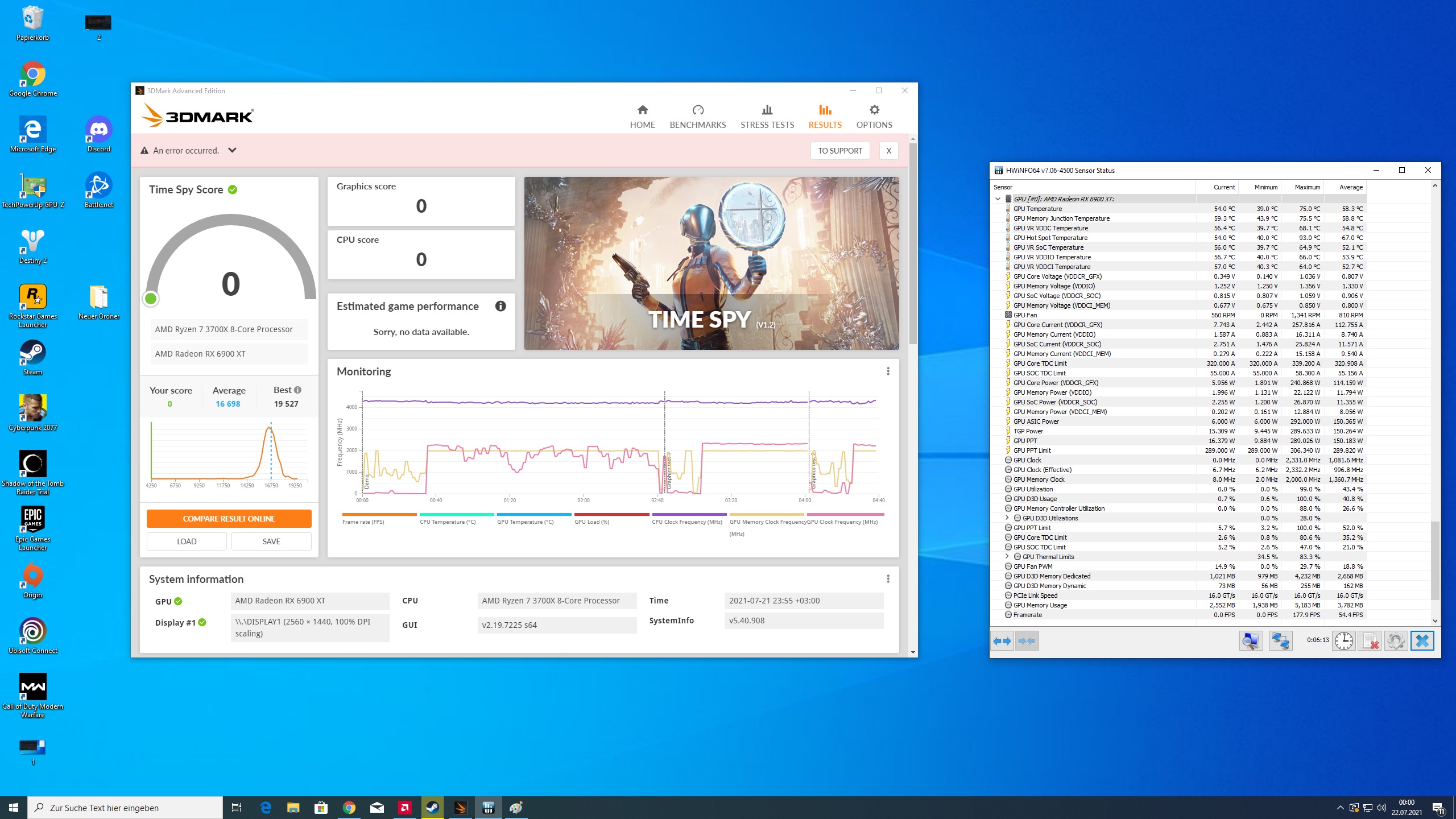This screenshot has height=819, width=1456.
Task: Click info icon next to Best score
Action: (x=297, y=390)
